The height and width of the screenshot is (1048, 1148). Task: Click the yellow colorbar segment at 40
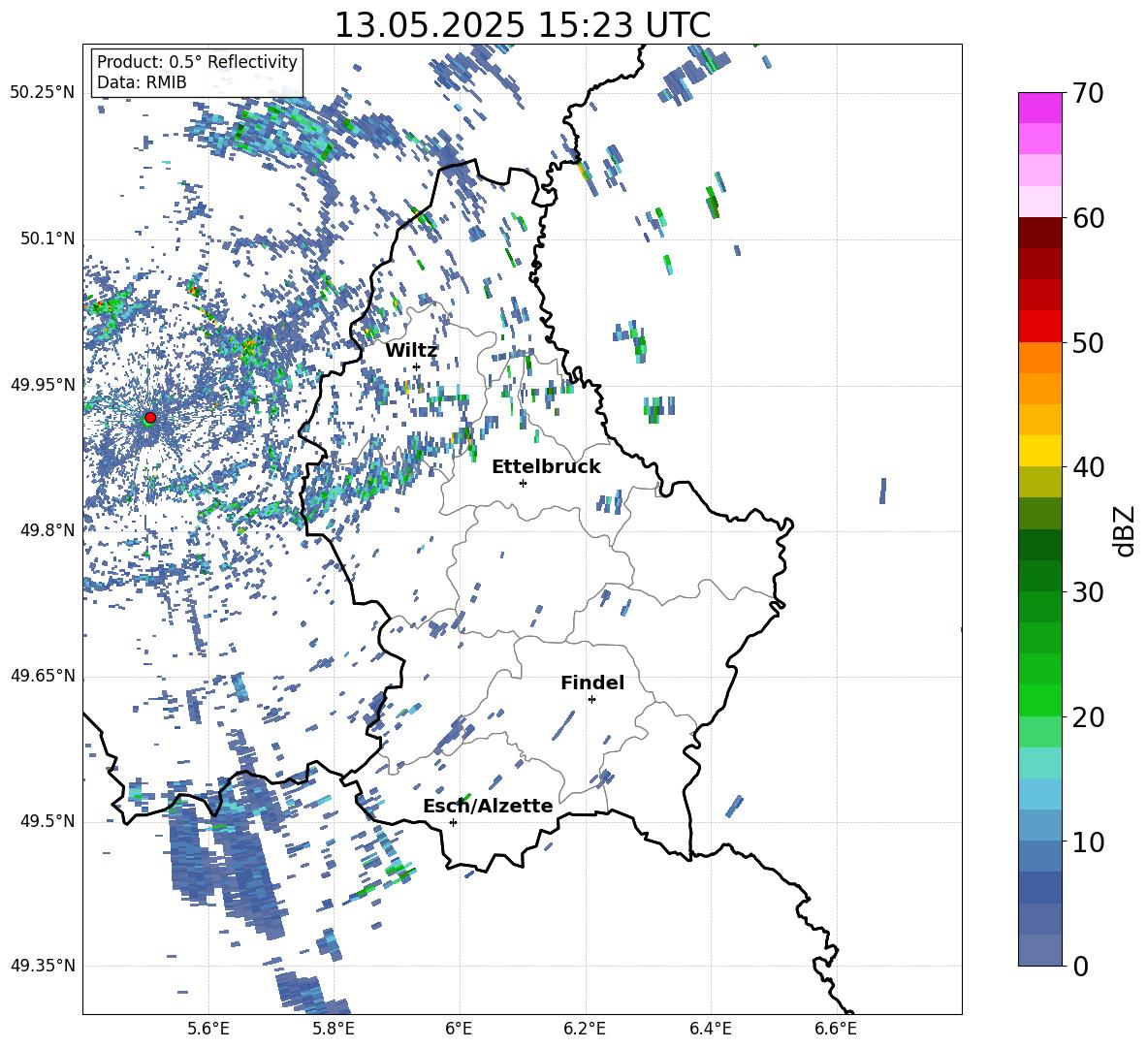1039,452
